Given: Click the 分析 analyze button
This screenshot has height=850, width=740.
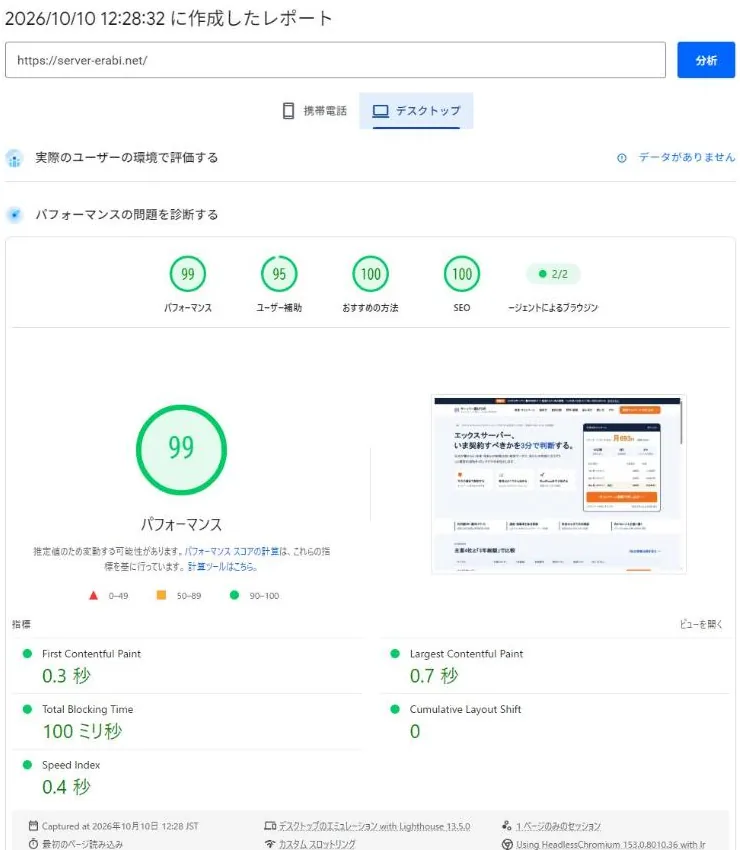Looking at the screenshot, I should click(x=706, y=60).
